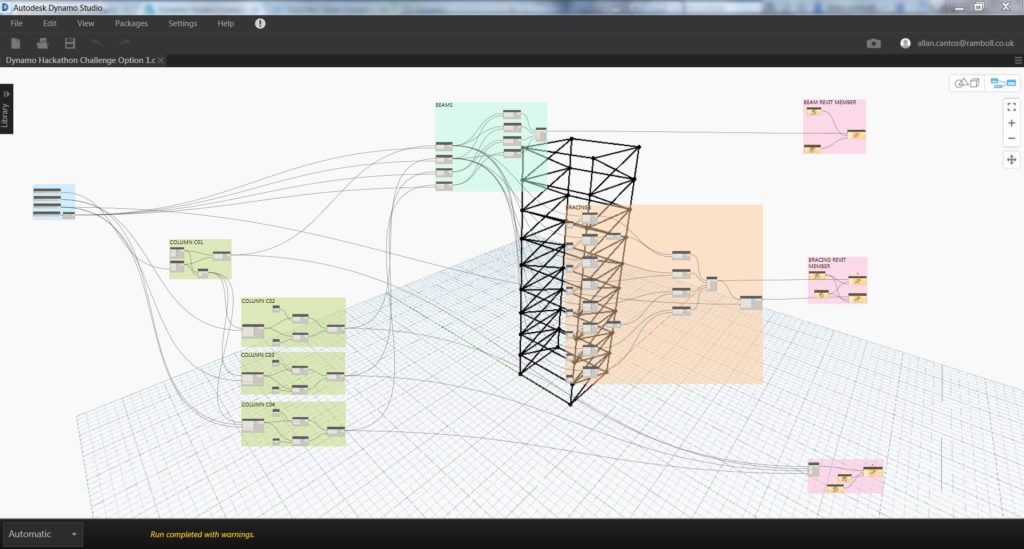Click the blue input nodes group
Image resolution: width=1024 pixels, height=549 pixels.
pyautogui.click(x=54, y=202)
